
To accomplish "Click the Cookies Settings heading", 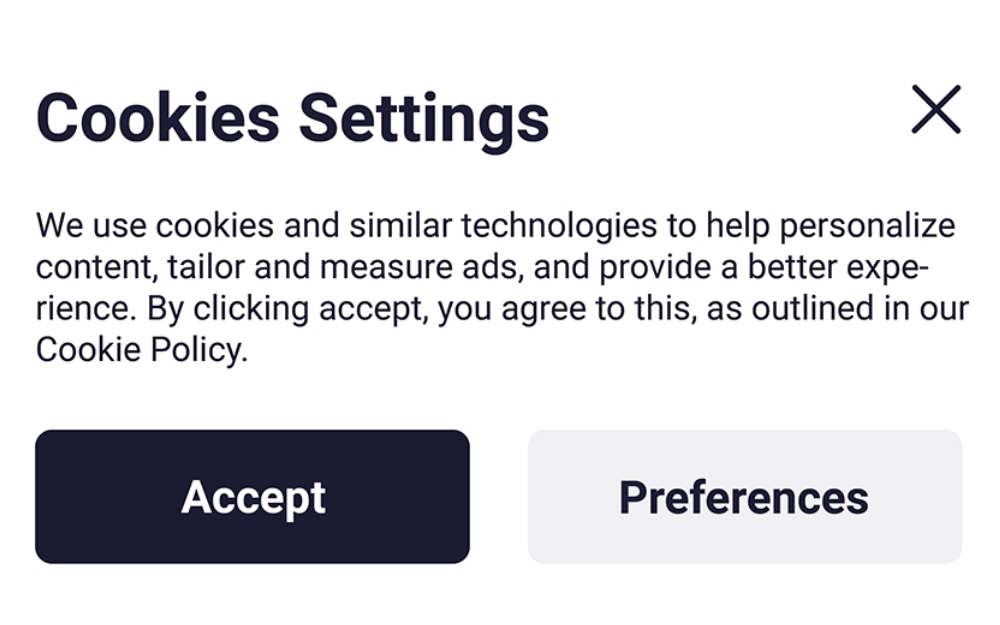I will pos(292,117).
